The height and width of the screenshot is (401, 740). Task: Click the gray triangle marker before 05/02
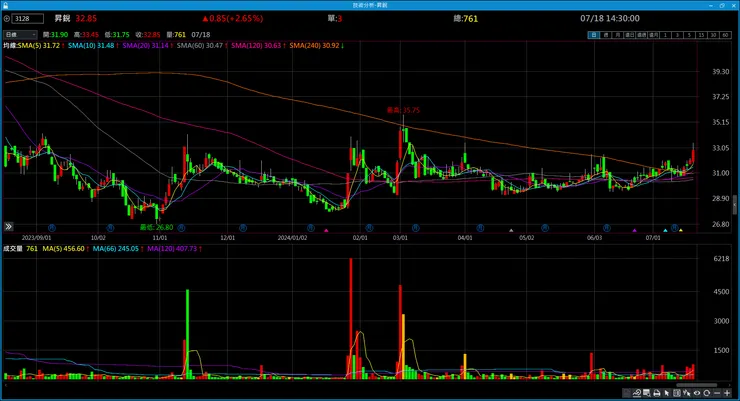[x=511, y=230]
